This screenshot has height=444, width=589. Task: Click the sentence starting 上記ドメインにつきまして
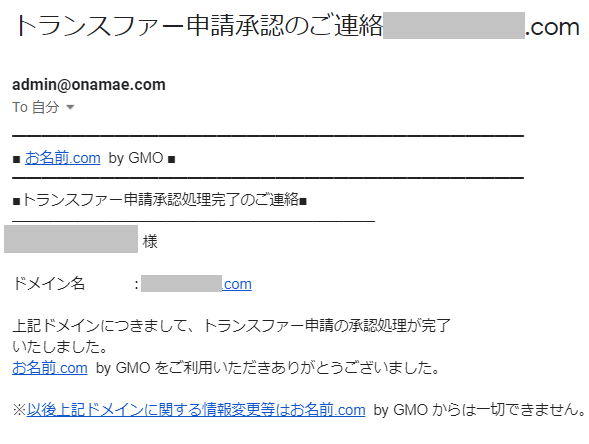coord(231,326)
